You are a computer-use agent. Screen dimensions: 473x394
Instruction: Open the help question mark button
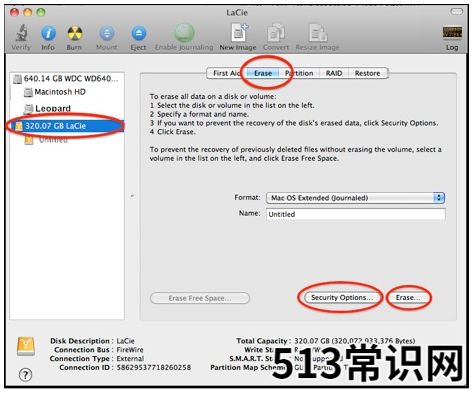tap(25, 375)
